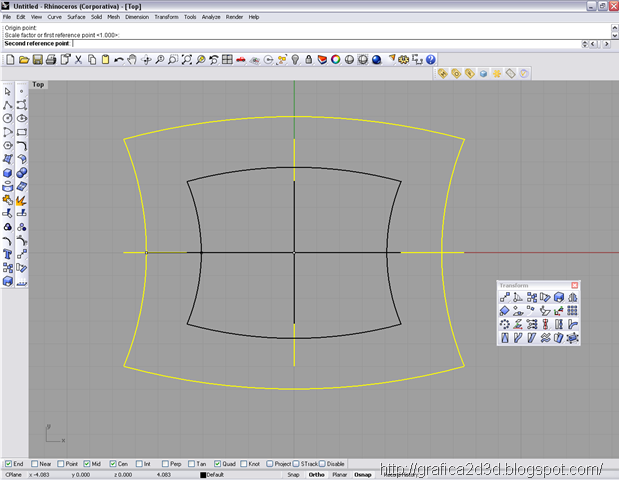This screenshot has height=480, width=619.
Task: Open the Transform menu
Action: point(166,17)
